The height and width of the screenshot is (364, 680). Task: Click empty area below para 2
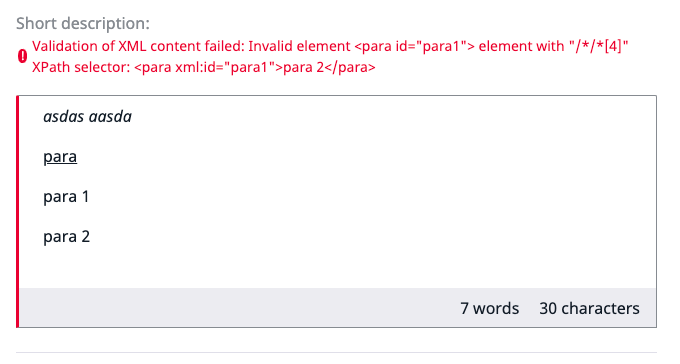337,268
